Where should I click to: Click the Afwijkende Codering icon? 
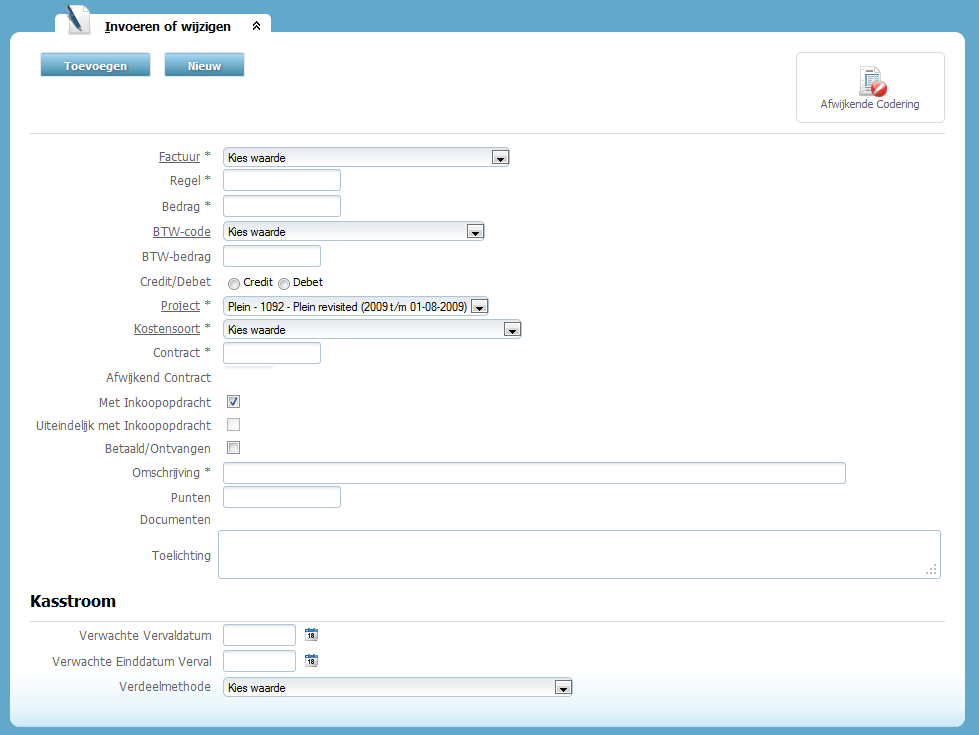(x=868, y=79)
